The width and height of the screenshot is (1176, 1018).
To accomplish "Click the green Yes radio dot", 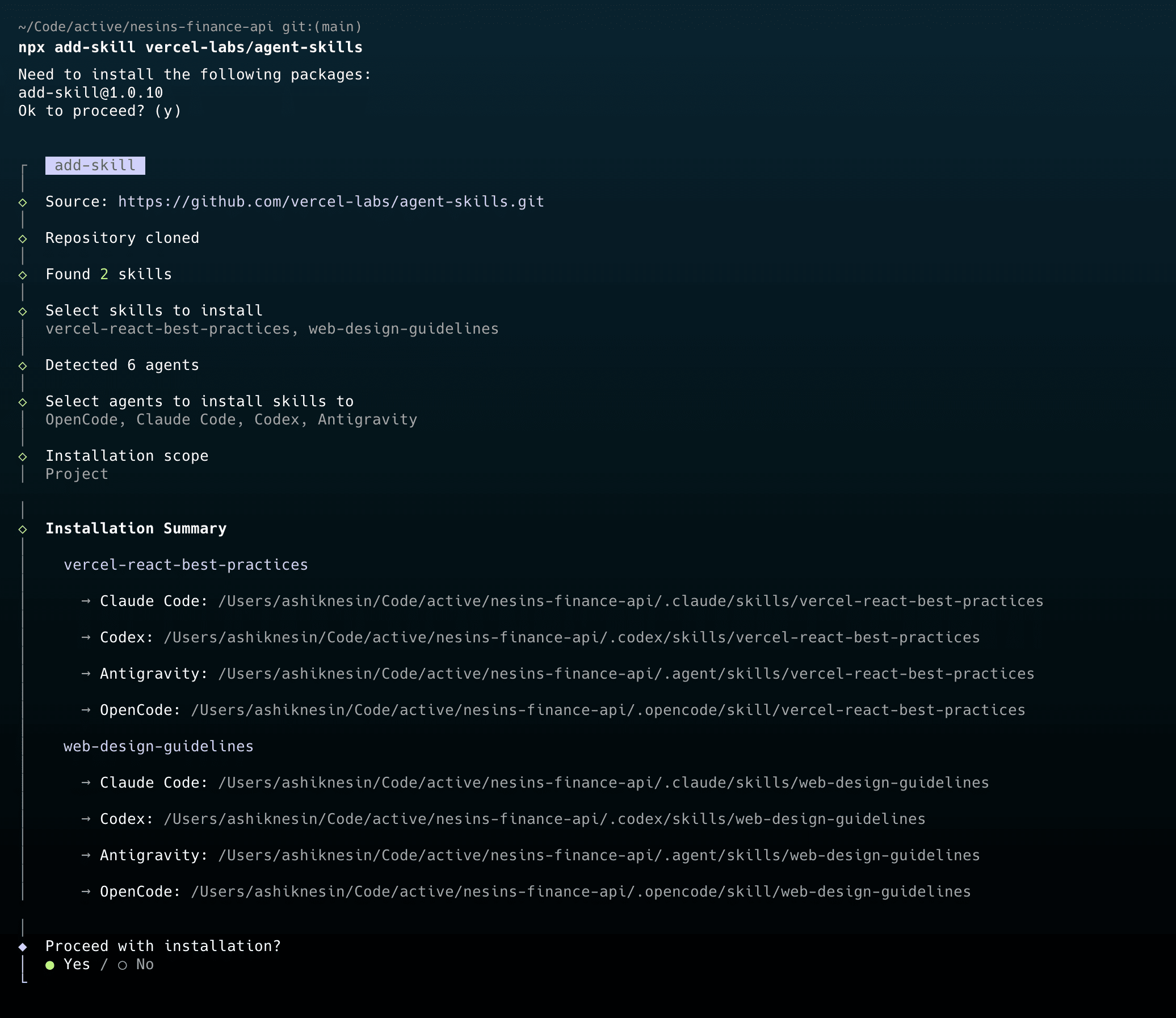I will pos(50,965).
